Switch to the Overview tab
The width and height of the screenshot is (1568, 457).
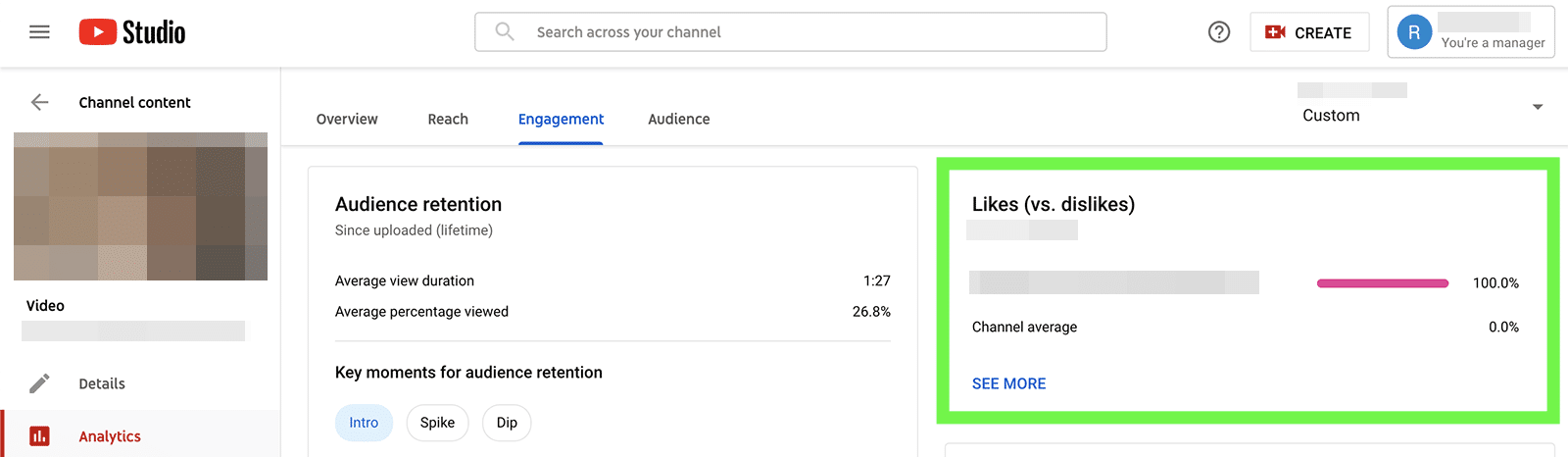(x=347, y=119)
